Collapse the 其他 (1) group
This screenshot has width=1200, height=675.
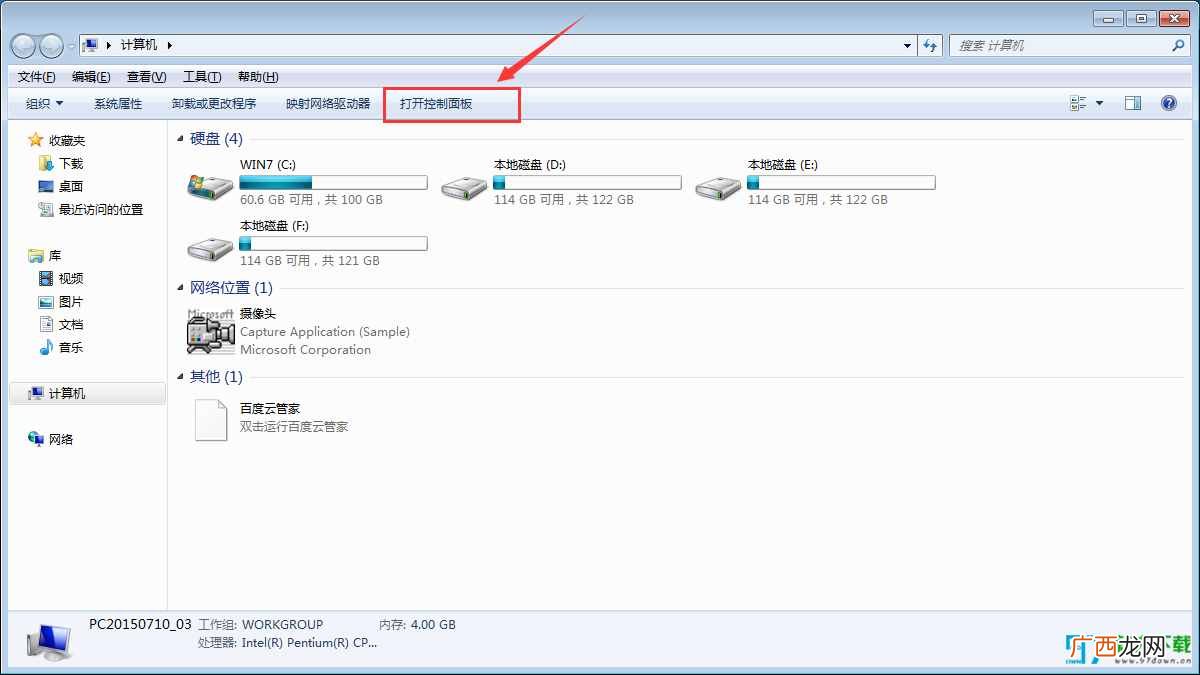pos(181,377)
